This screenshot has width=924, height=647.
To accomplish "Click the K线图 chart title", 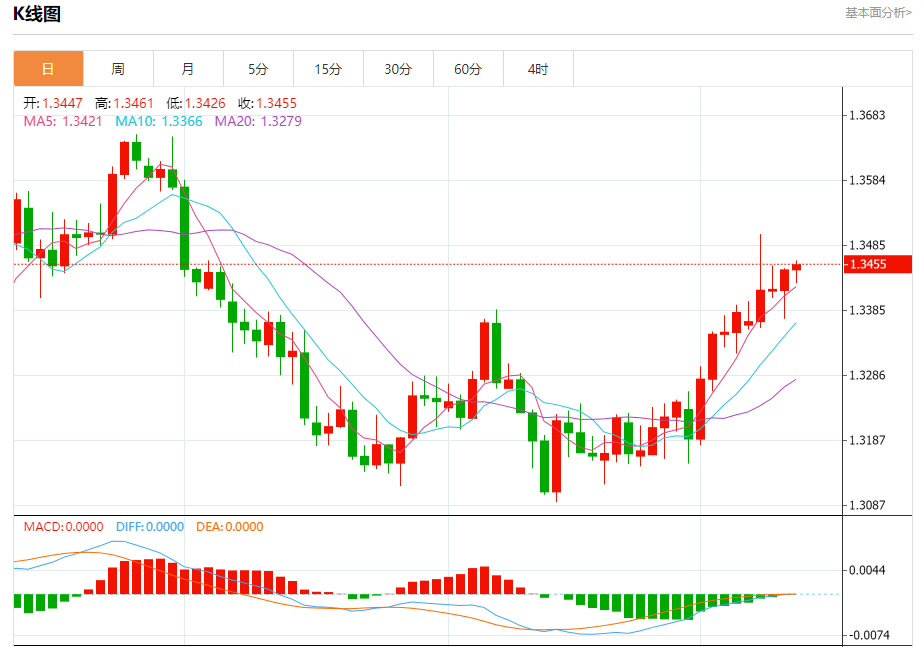I will coord(37,14).
